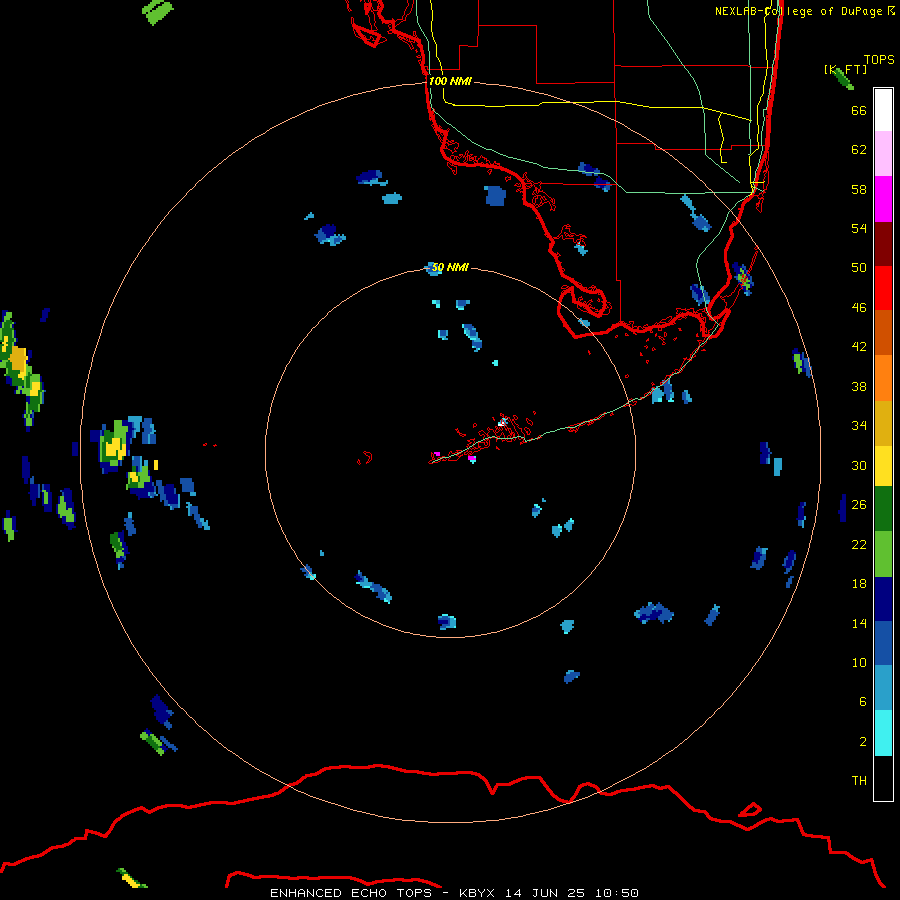Click the "[K FT]" units label
The image size is (900, 900).
point(845,69)
